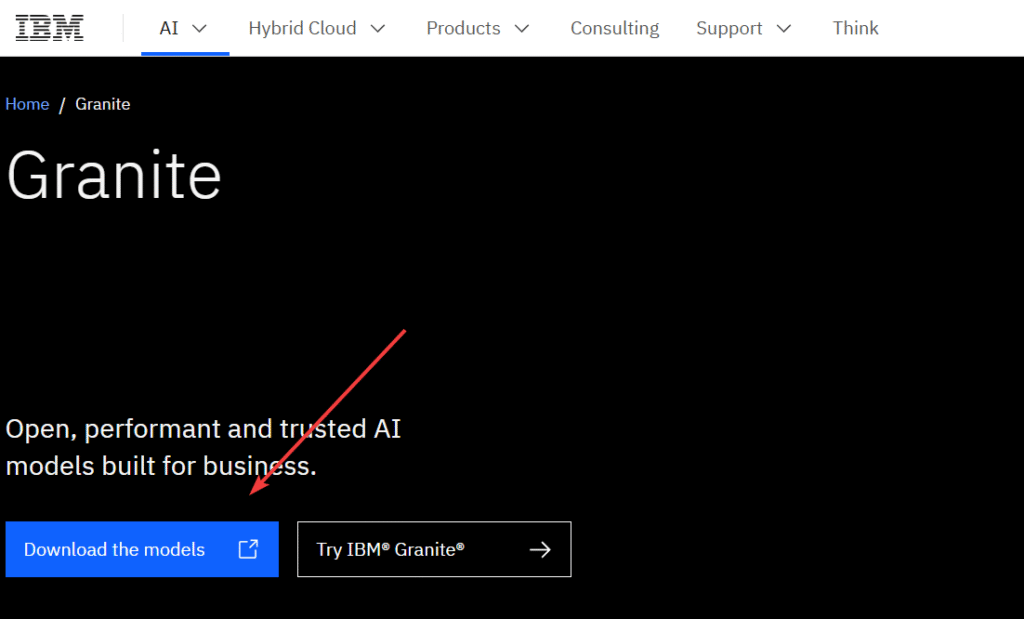Open the Products menu label
This screenshot has width=1024, height=619.
(x=463, y=28)
